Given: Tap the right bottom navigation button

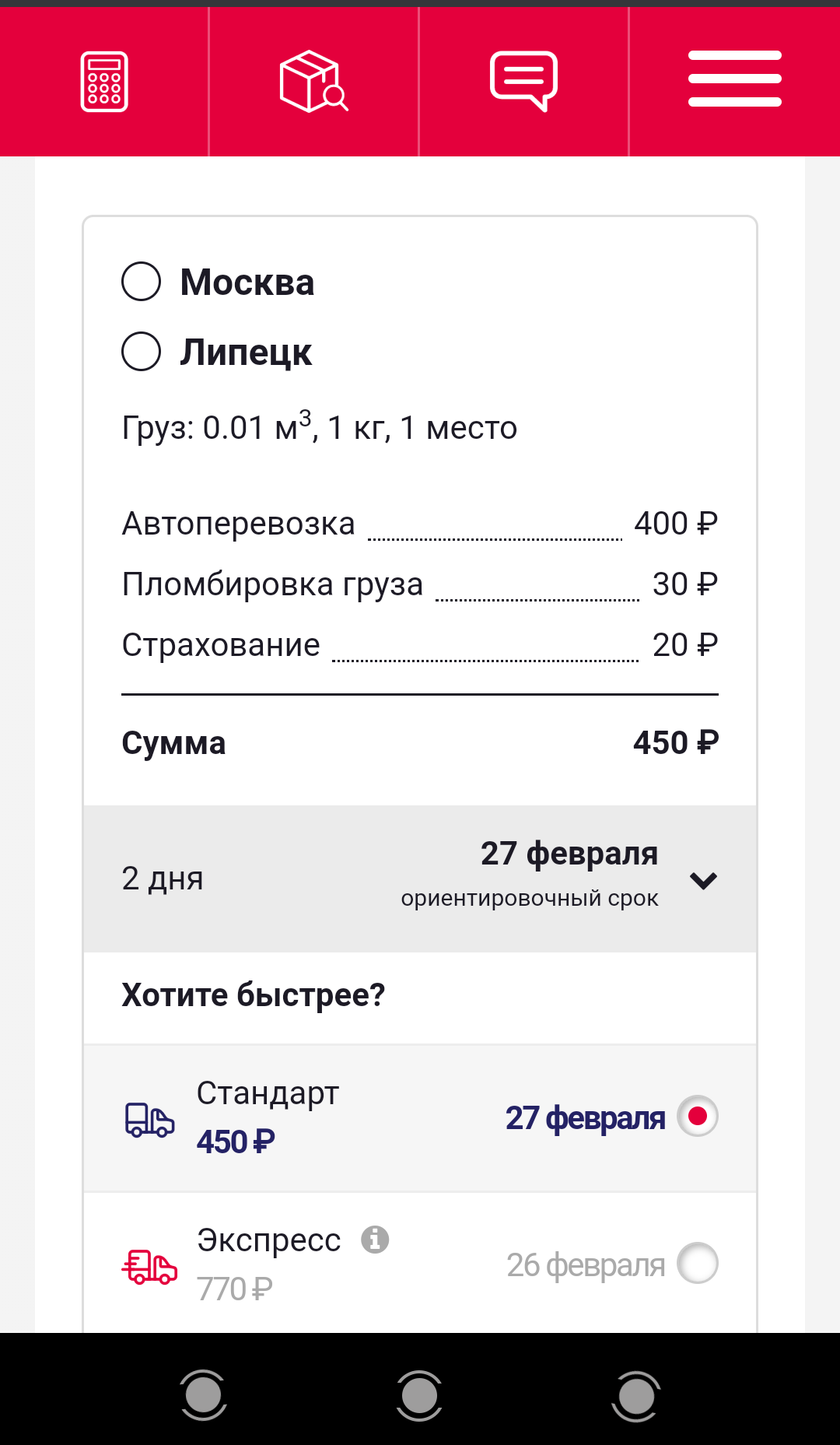Looking at the screenshot, I should 636,1395.
